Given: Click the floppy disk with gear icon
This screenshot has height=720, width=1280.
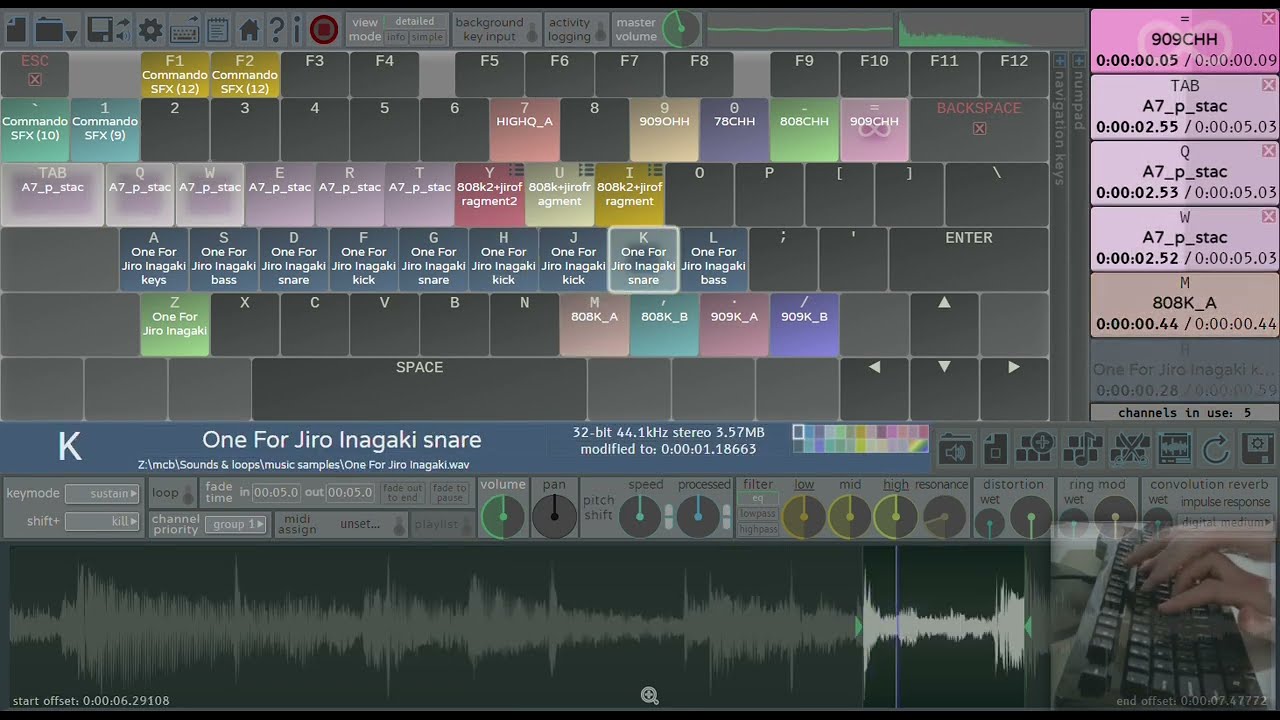Looking at the screenshot, I should (1258, 449).
